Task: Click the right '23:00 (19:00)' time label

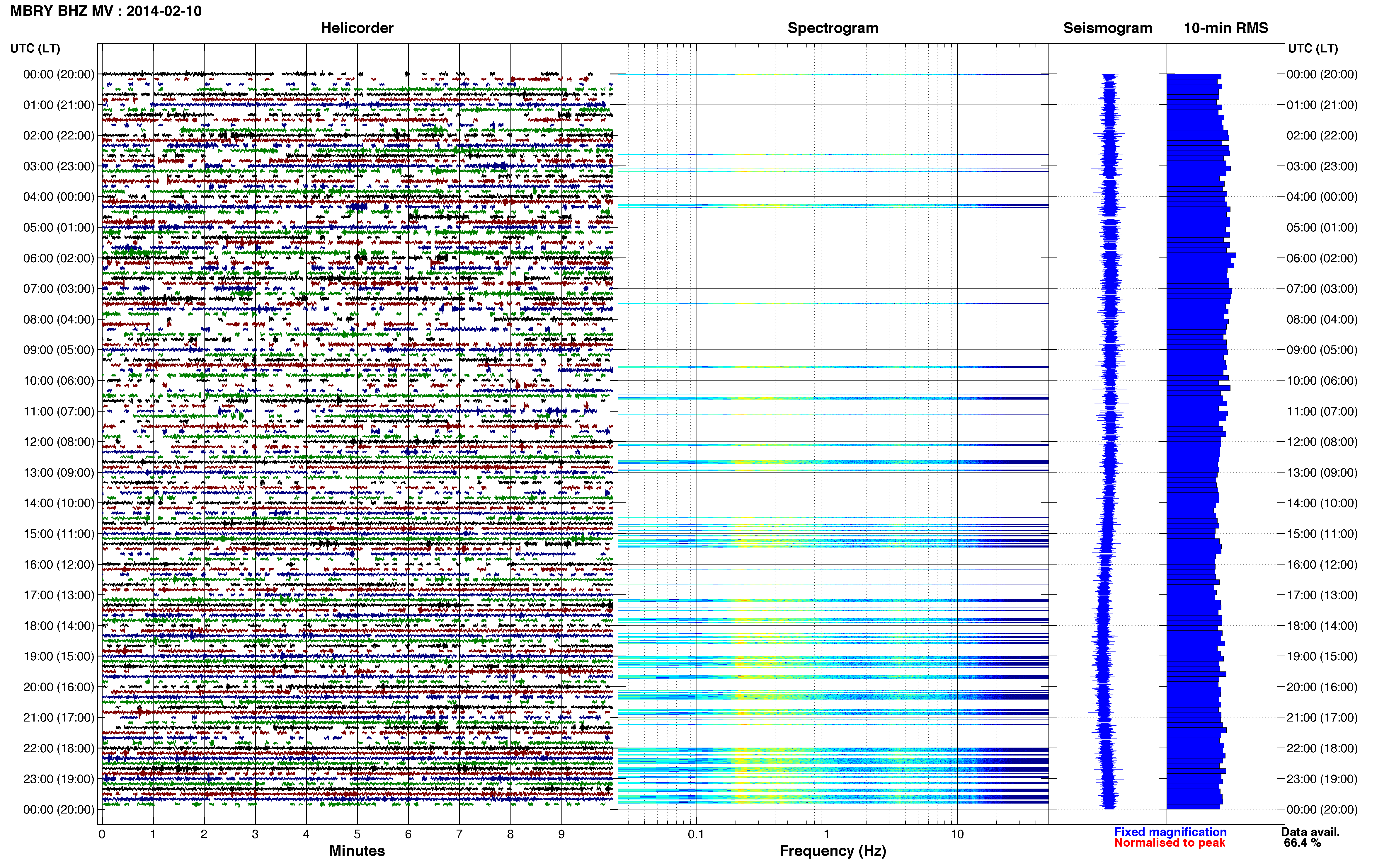Action: 1322,779
